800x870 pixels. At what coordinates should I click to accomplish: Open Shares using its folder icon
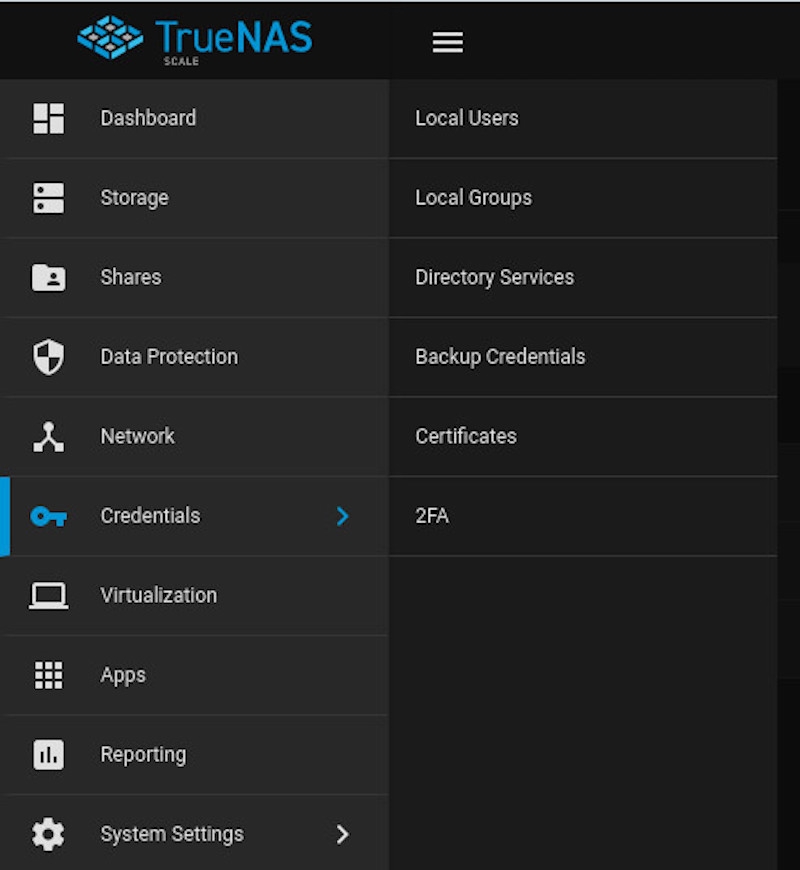[x=47, y=277]
